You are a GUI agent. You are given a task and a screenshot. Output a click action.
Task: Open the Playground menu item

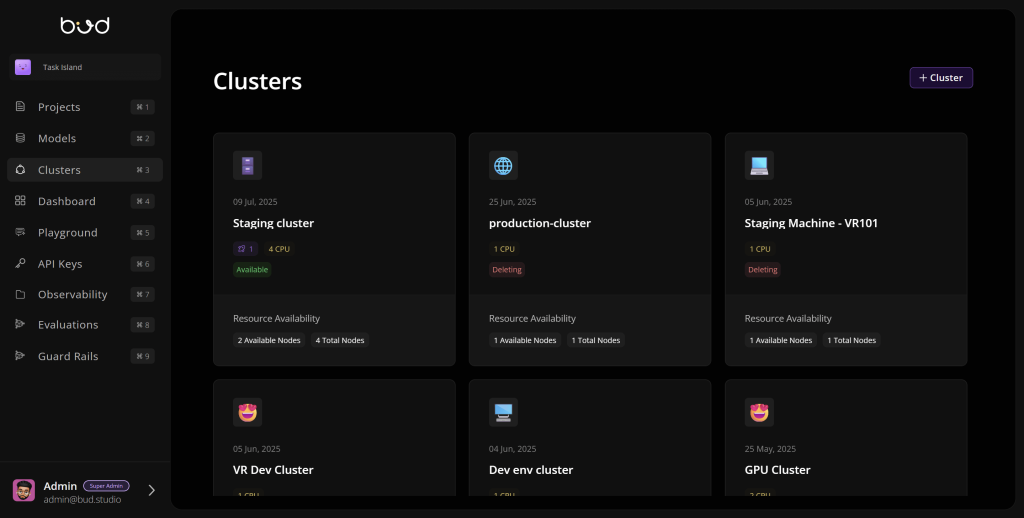[68, 233]
